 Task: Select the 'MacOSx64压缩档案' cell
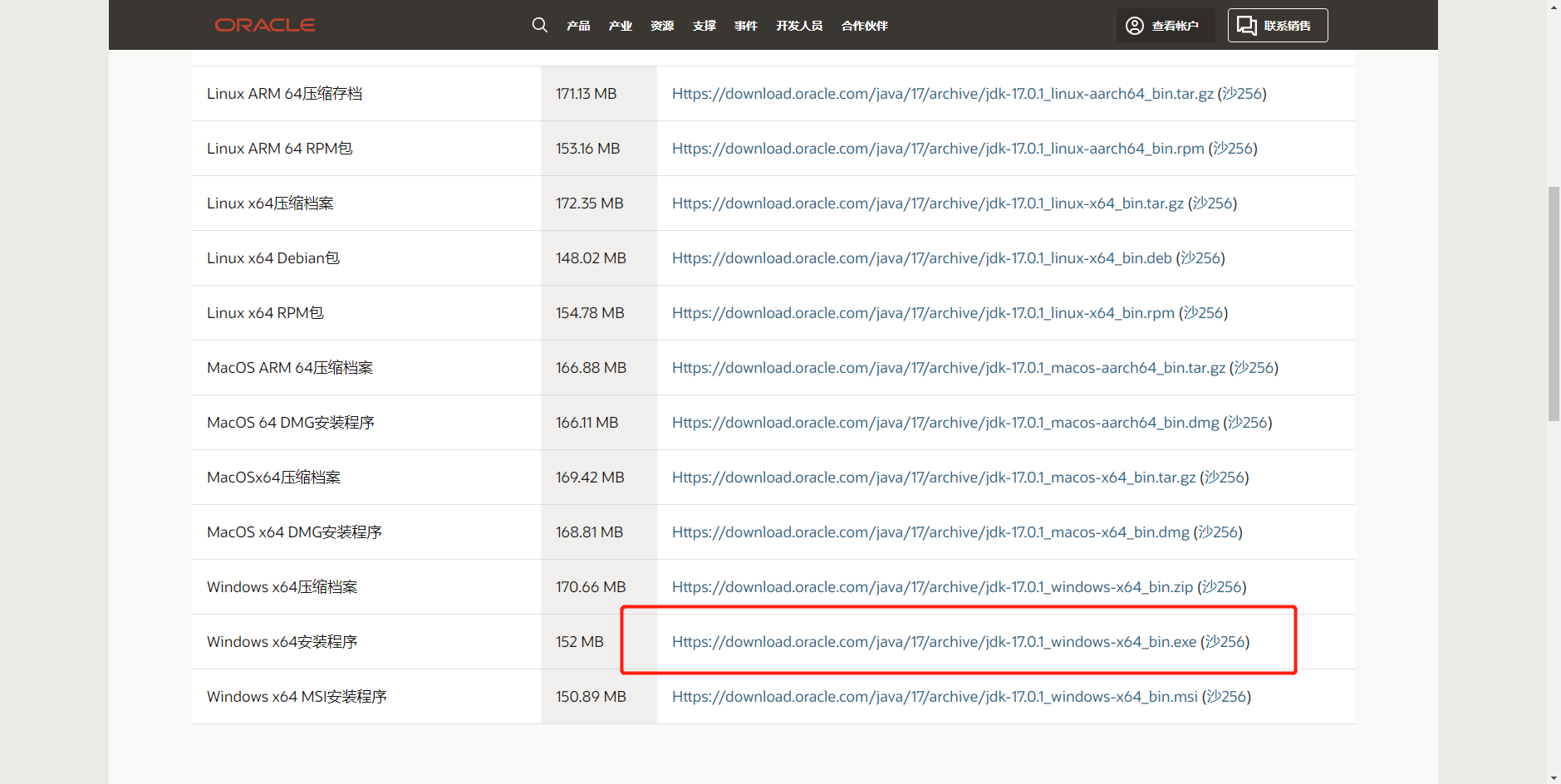point(366,478)
